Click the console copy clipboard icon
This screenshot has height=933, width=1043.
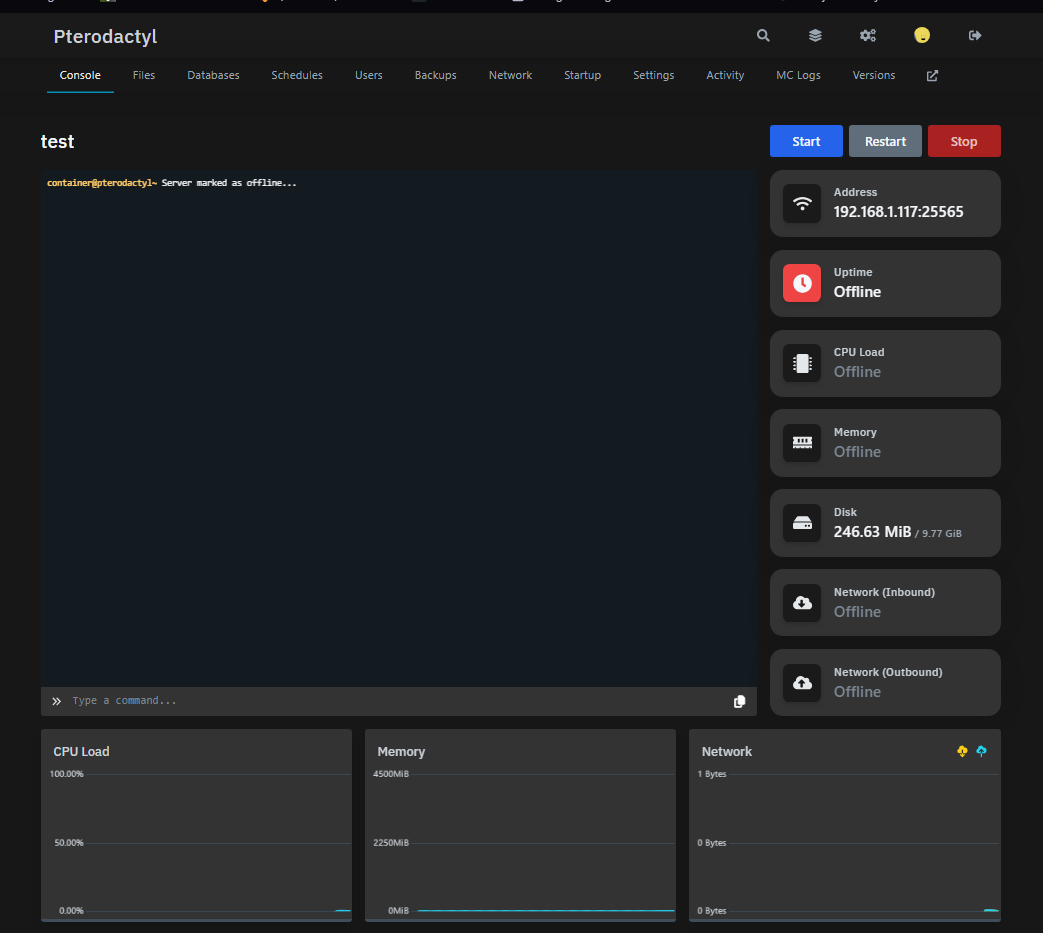tap(739, 702)
